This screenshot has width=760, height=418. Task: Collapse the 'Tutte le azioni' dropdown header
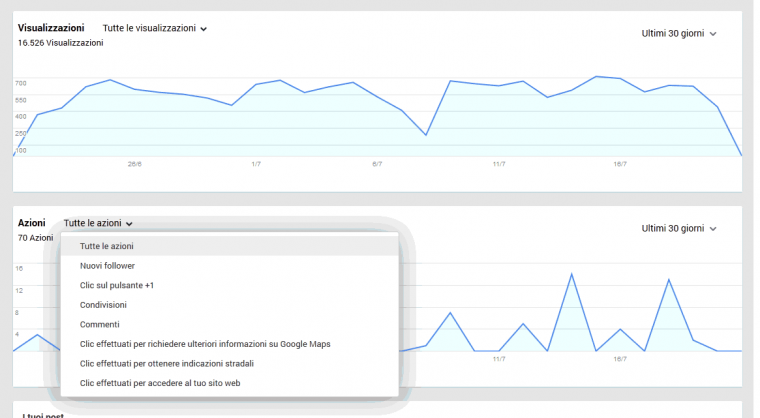(98, 223)
